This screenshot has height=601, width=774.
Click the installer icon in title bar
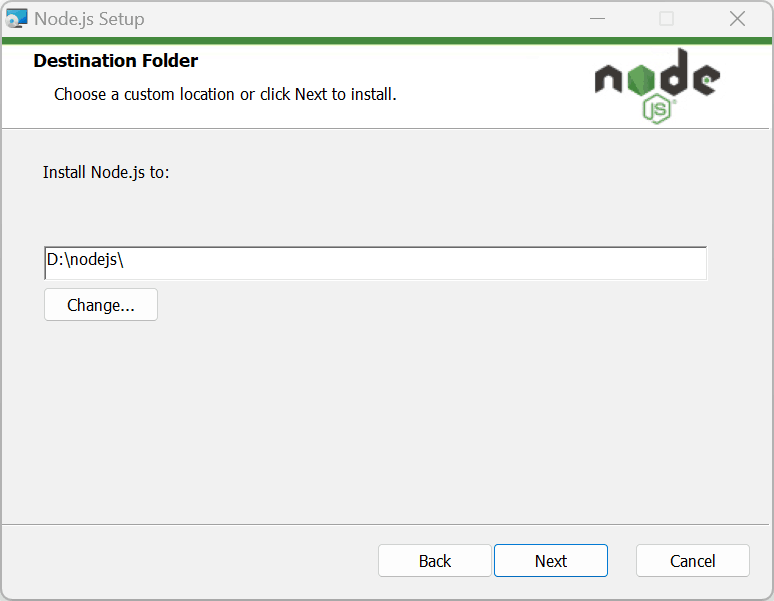[x=17, y=18]
